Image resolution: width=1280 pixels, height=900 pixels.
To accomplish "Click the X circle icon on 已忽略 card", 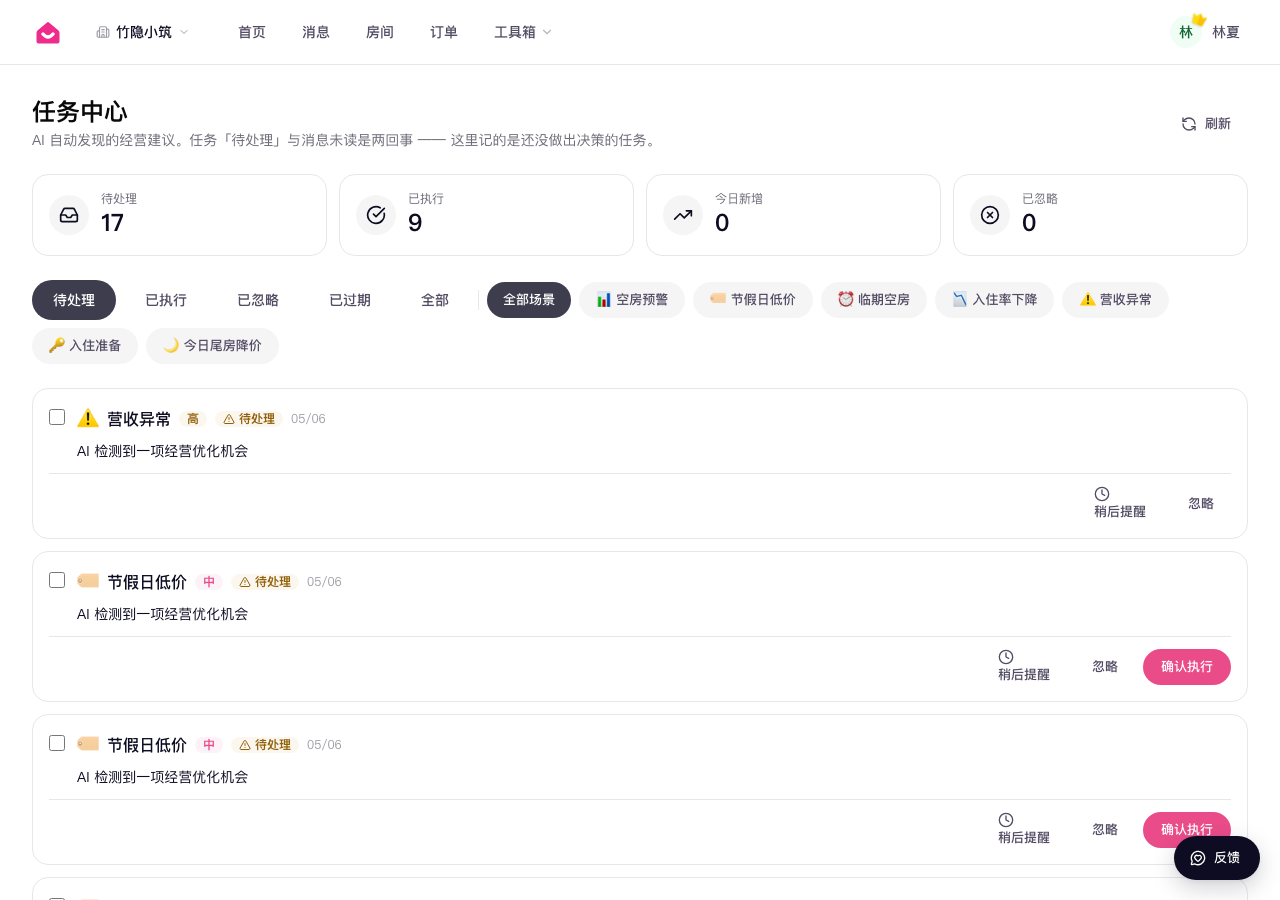I will click(x=990, y=215).
